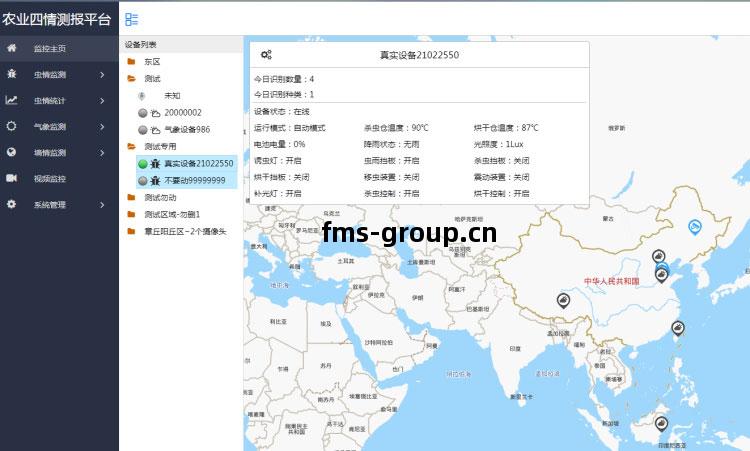Click the 设备列表 panel header
This screenshot has width=750, height=451.
(x=141, y=44)
